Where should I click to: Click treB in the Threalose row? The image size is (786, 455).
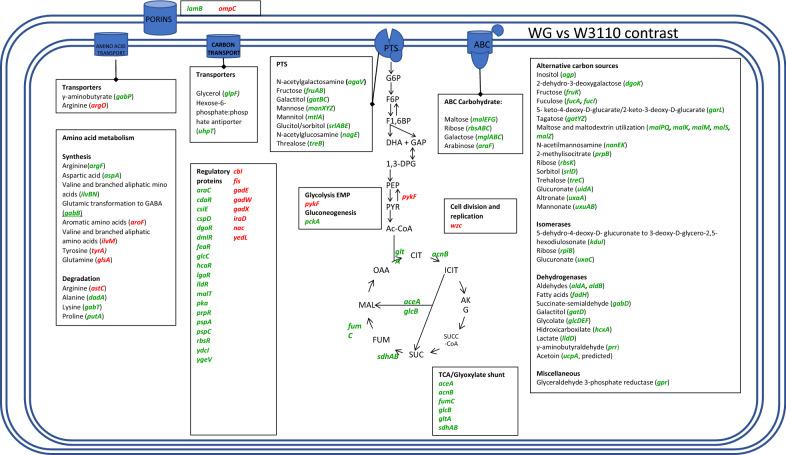(x=316, y=143)
